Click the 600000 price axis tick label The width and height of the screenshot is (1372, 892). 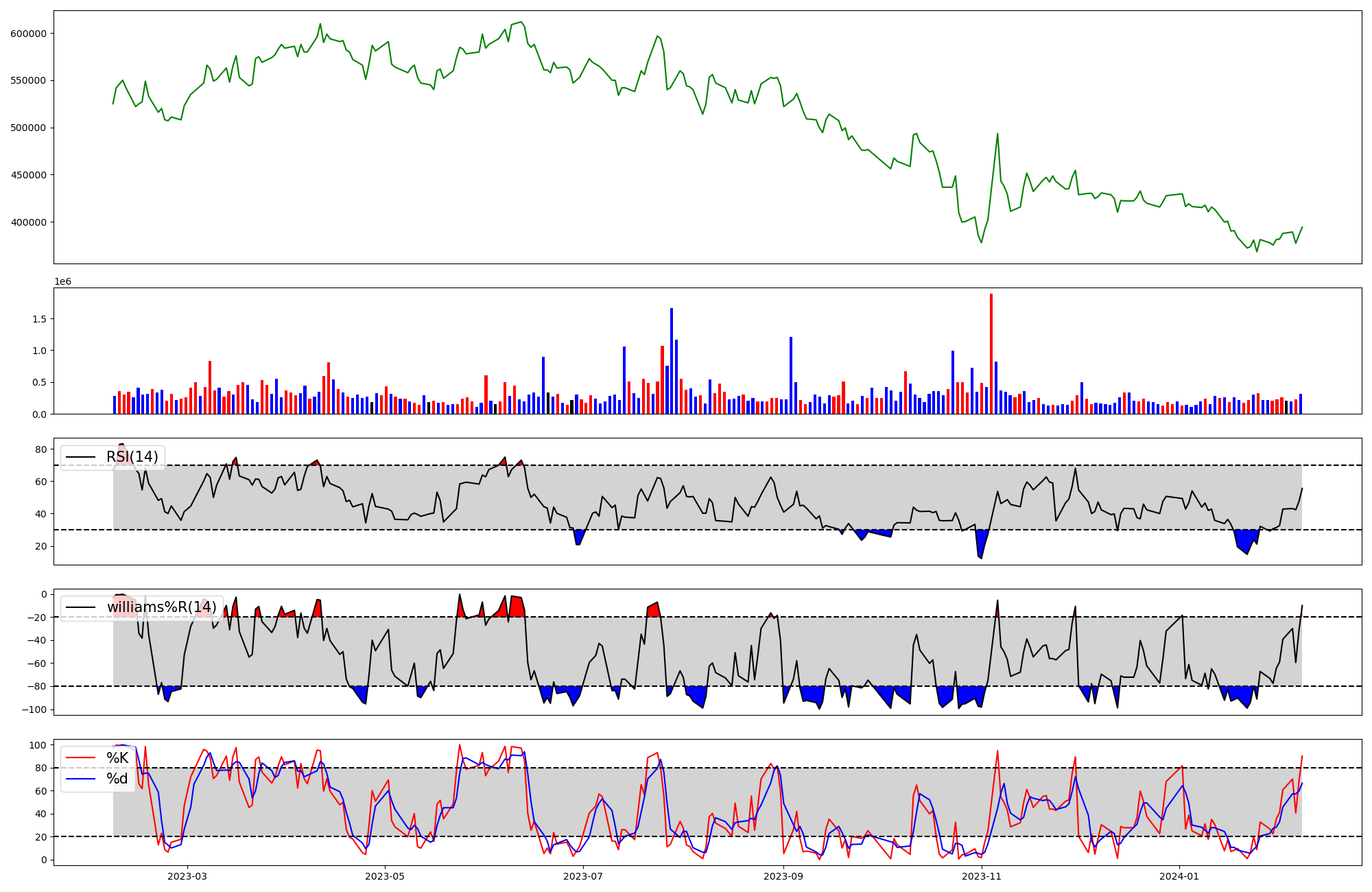coord(28,34)
